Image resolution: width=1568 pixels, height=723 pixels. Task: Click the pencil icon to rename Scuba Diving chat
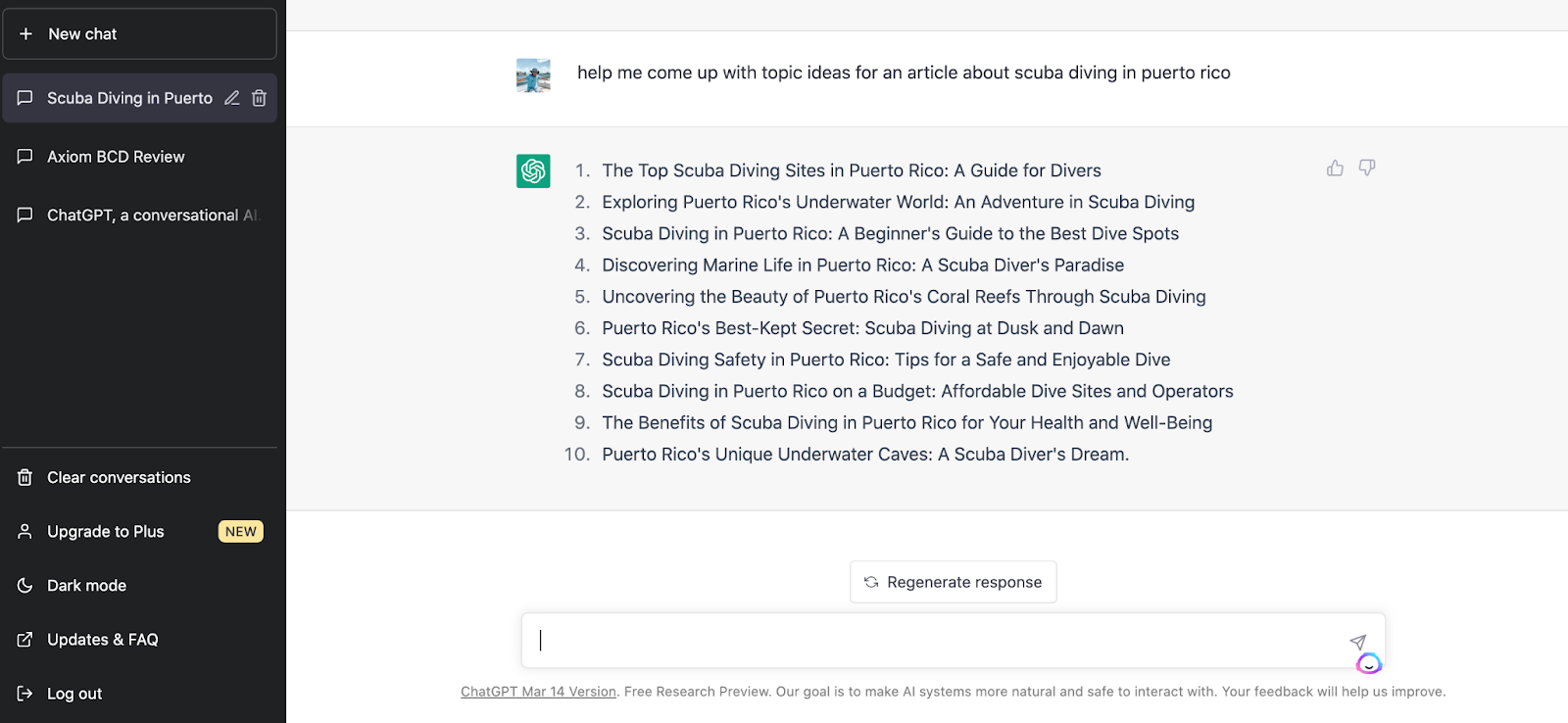(232, 98)
